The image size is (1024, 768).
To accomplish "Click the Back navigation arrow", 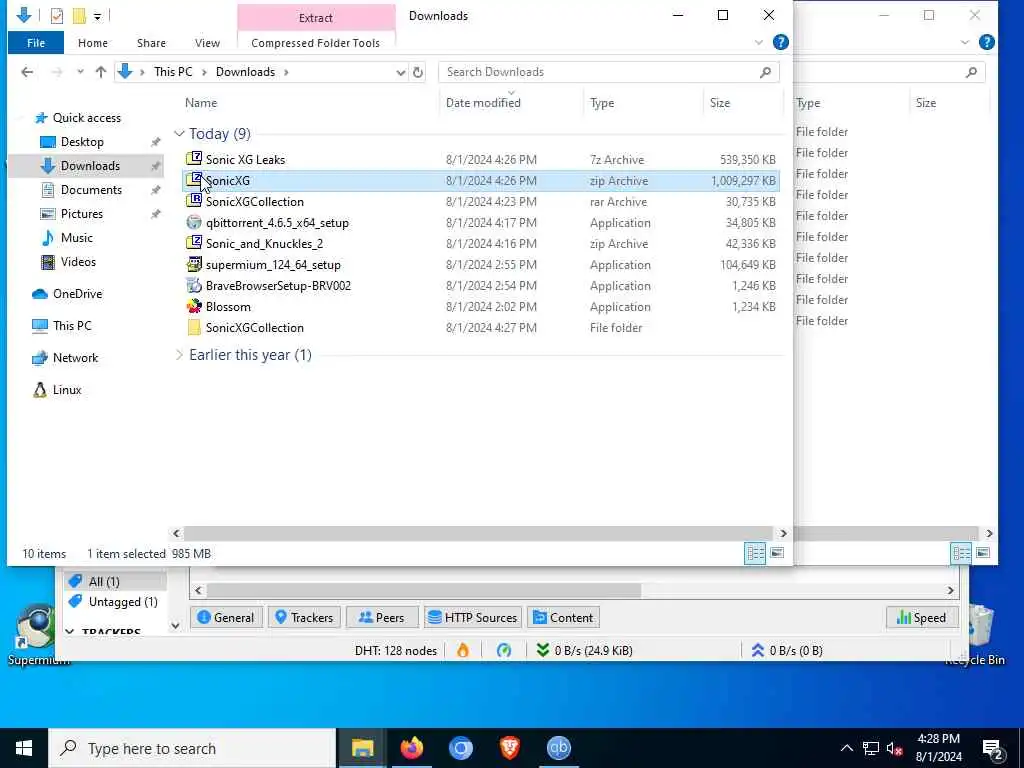I will pyautogui.click(x=27, y=72).
